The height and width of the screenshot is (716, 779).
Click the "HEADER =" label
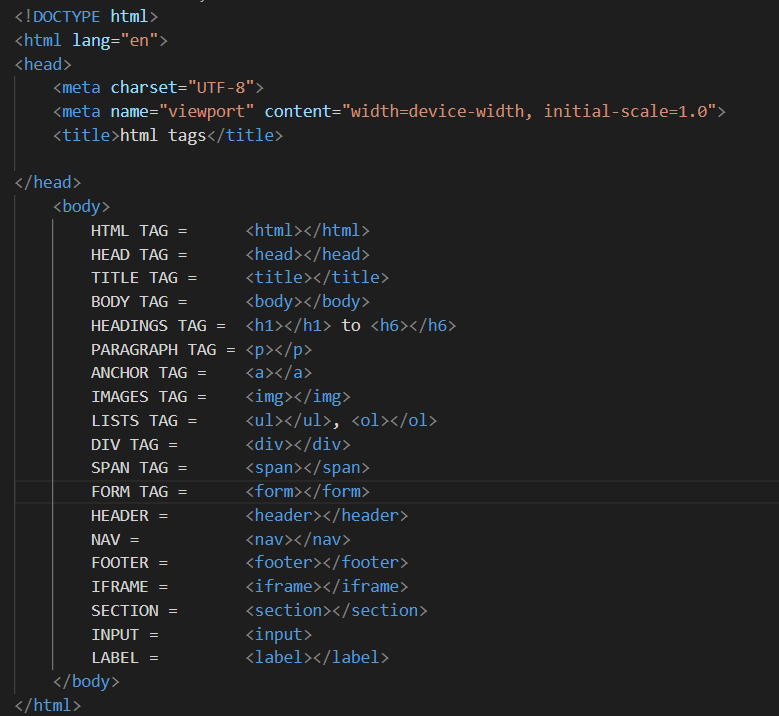coord(130,516)
